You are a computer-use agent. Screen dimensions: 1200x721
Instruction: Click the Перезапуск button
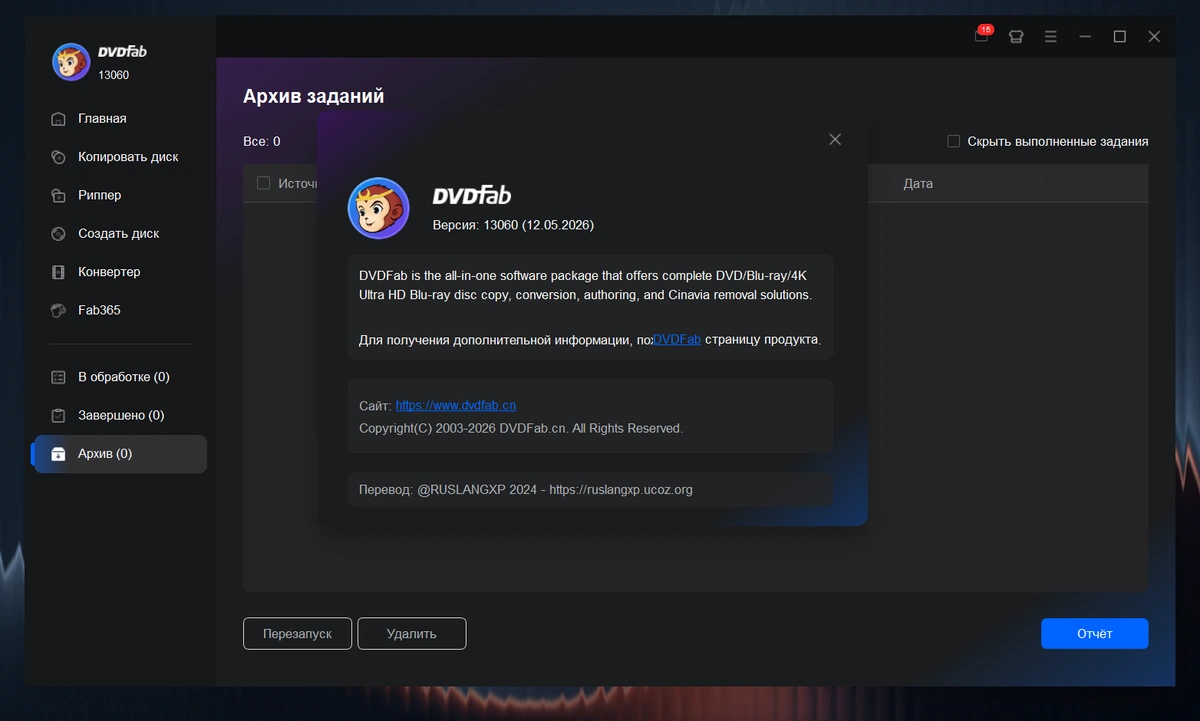pyautogui.click(x=297, y=634)
